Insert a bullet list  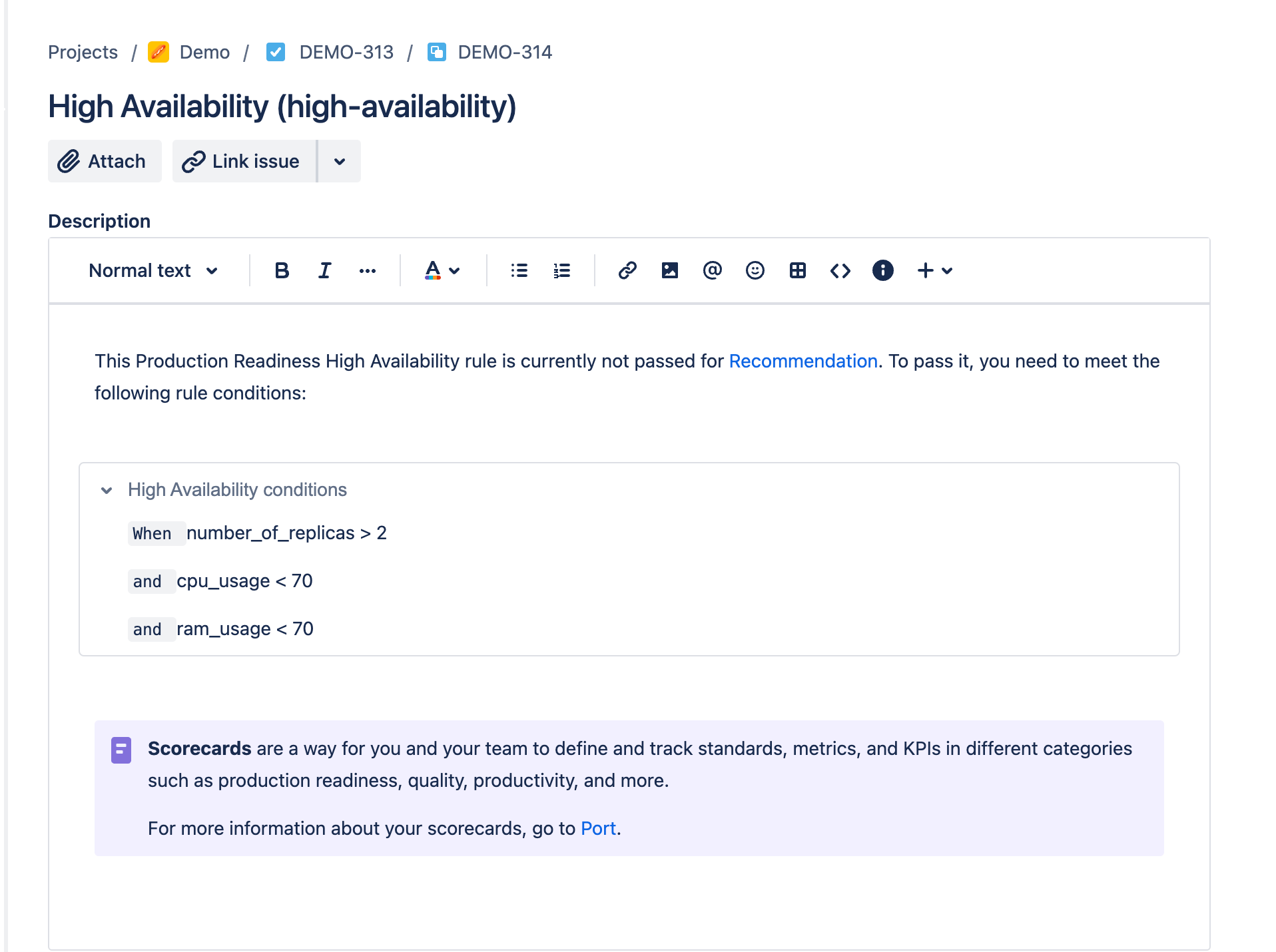click(519, 270)
